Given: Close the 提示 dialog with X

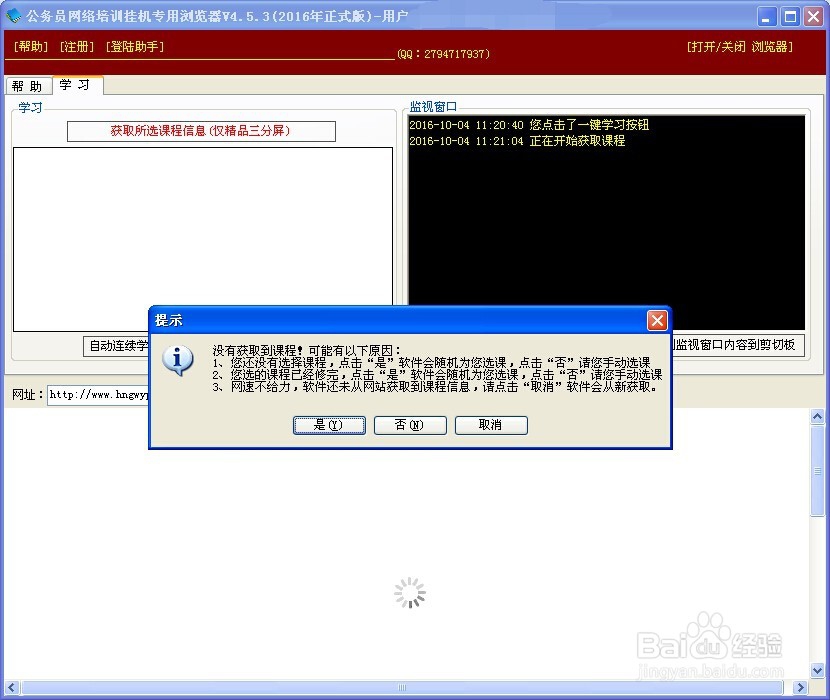Looking at the screenshot, I should pos(657,320).
